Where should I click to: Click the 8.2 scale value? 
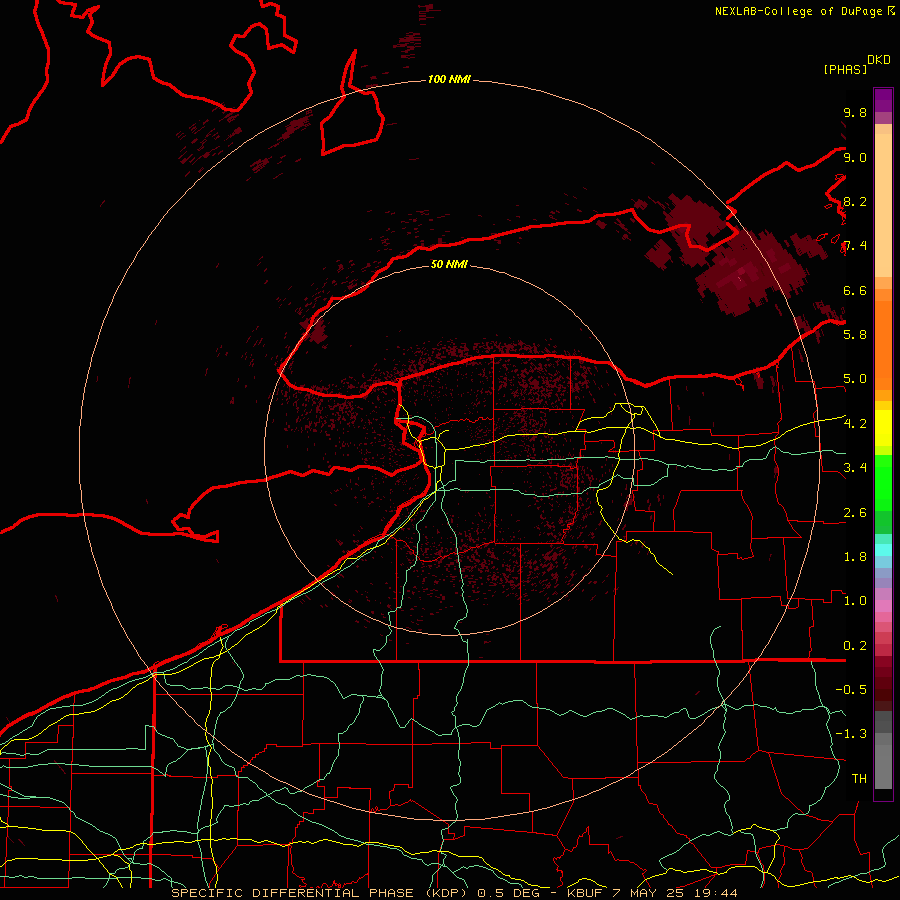tap(855, 201)
